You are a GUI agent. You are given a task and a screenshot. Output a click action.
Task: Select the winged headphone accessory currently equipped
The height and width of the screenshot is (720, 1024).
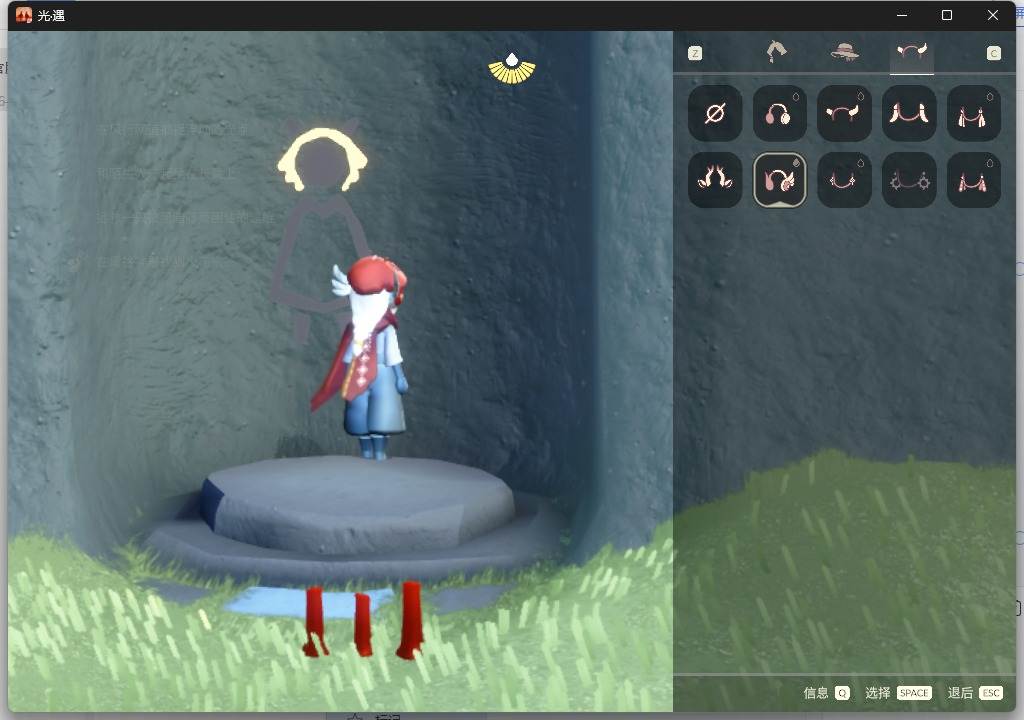coord(779,180)
